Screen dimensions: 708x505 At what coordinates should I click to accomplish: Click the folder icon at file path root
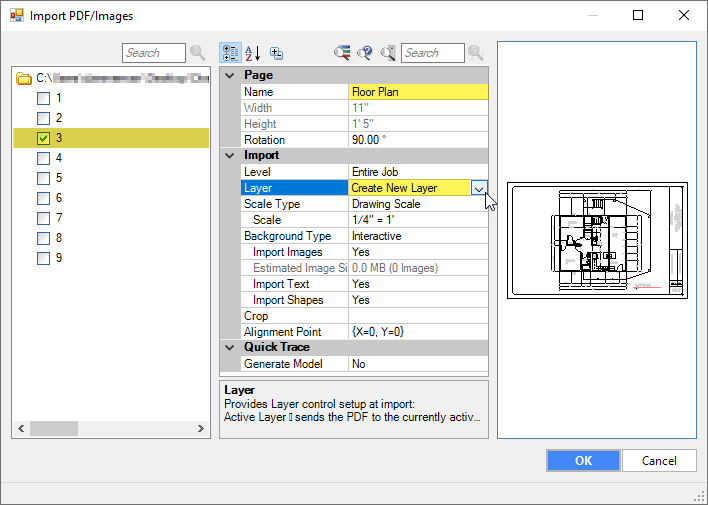(x=24, y=78)
